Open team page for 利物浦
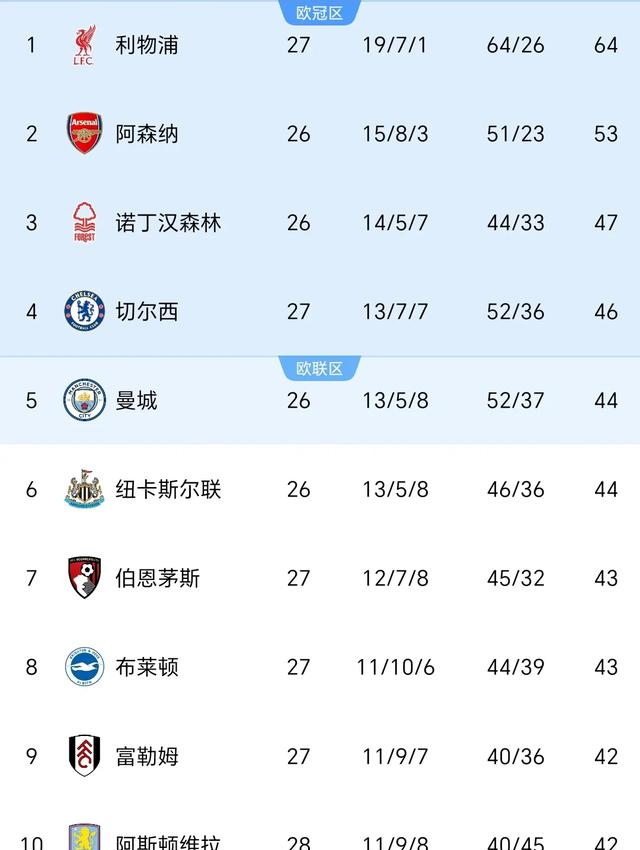The width and height of the screenshot is (640, 850). (146, 45)
